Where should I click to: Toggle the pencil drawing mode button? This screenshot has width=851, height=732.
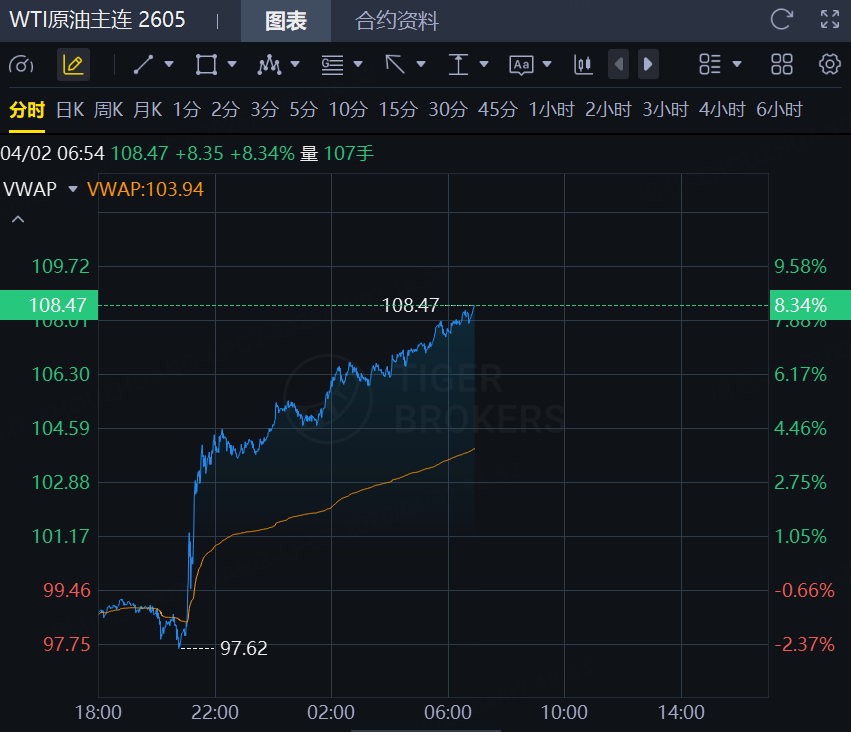point(73,65)
